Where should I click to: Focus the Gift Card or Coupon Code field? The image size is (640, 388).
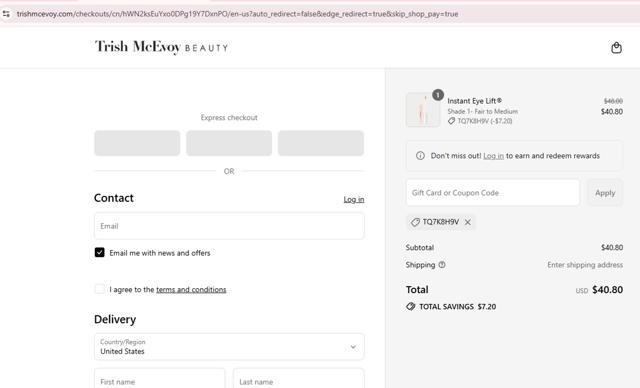(x=493, y=193)
